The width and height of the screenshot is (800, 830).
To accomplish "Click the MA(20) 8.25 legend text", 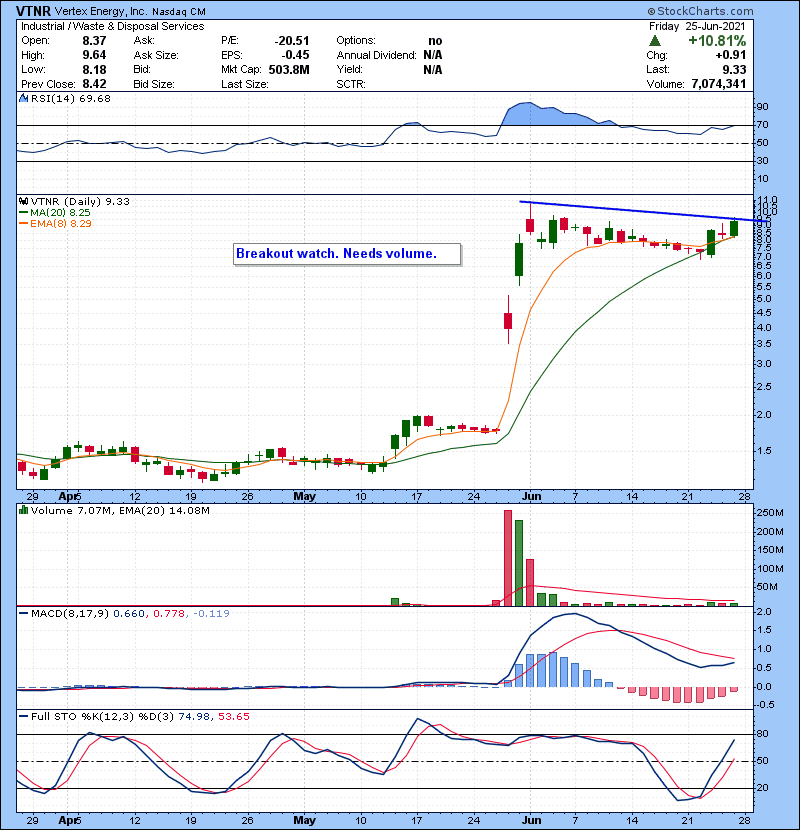I will click(60, 213).
